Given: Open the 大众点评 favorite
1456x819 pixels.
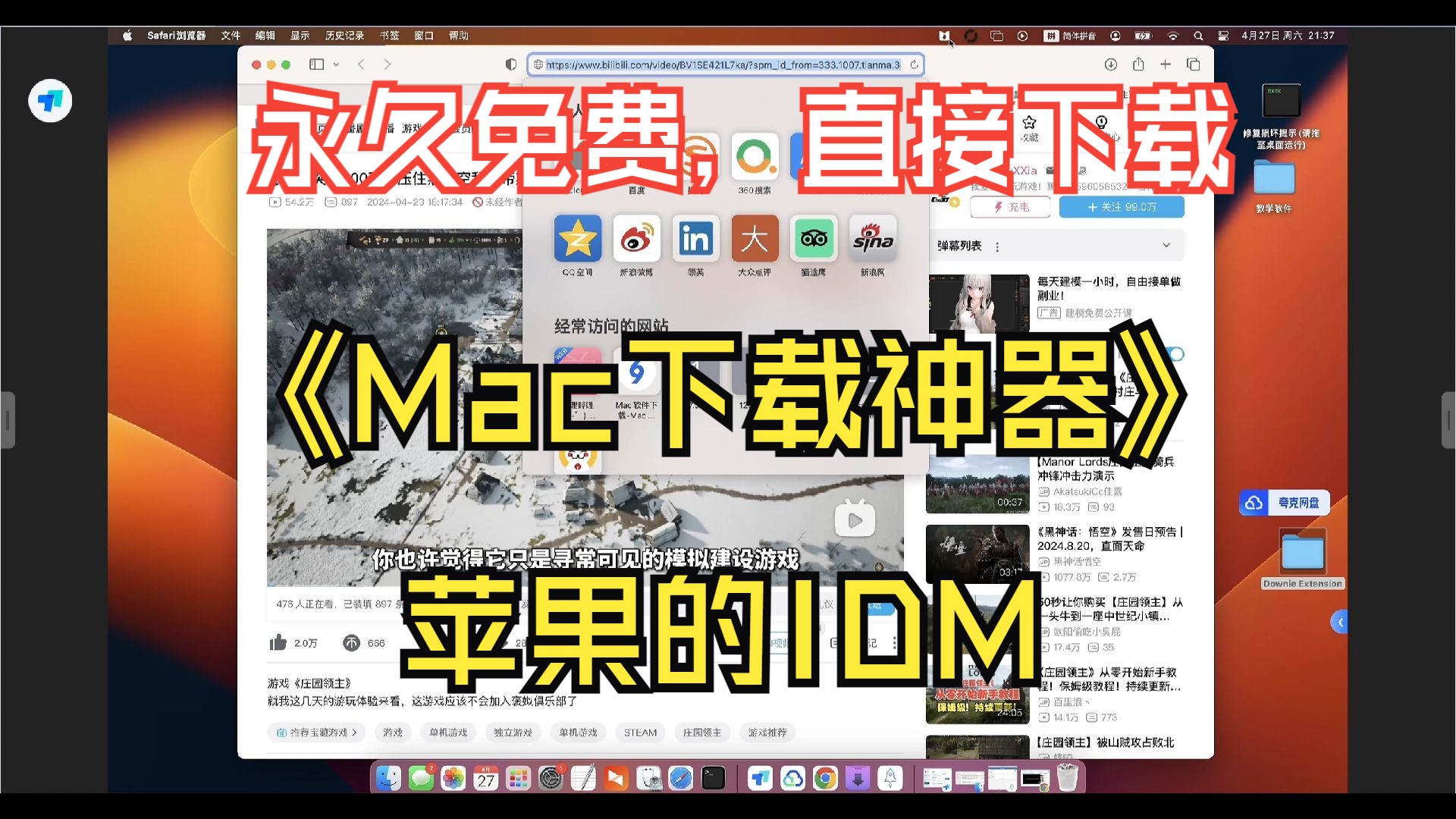Looking at the screenshot, I should tap(755, 246).
